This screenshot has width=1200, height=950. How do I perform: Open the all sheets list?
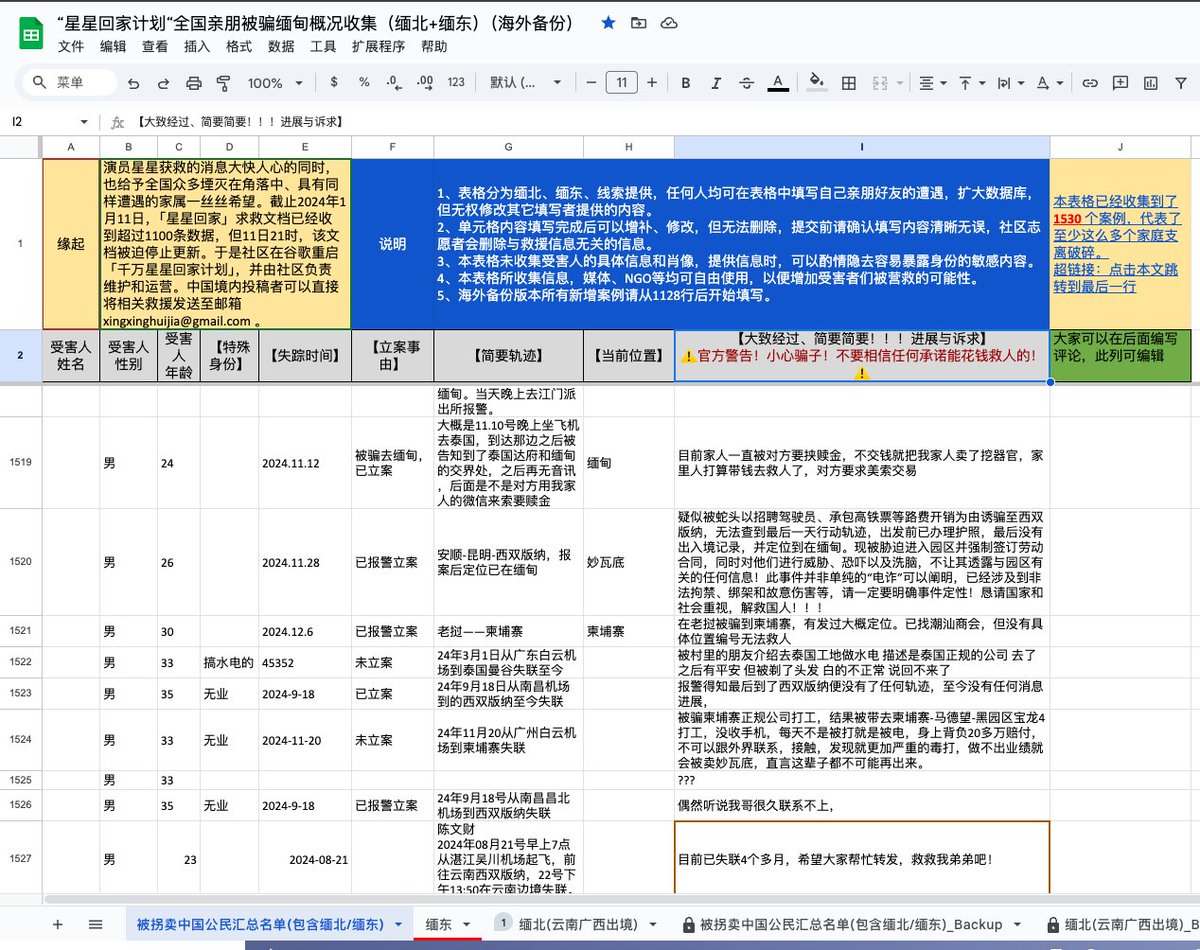95,924
